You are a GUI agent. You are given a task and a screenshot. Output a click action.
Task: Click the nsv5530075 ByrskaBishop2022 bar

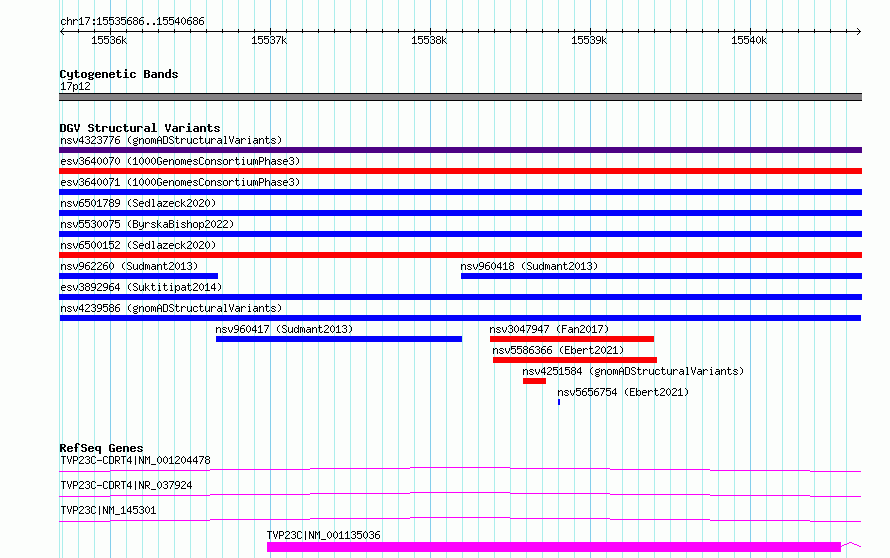point(460,234)
